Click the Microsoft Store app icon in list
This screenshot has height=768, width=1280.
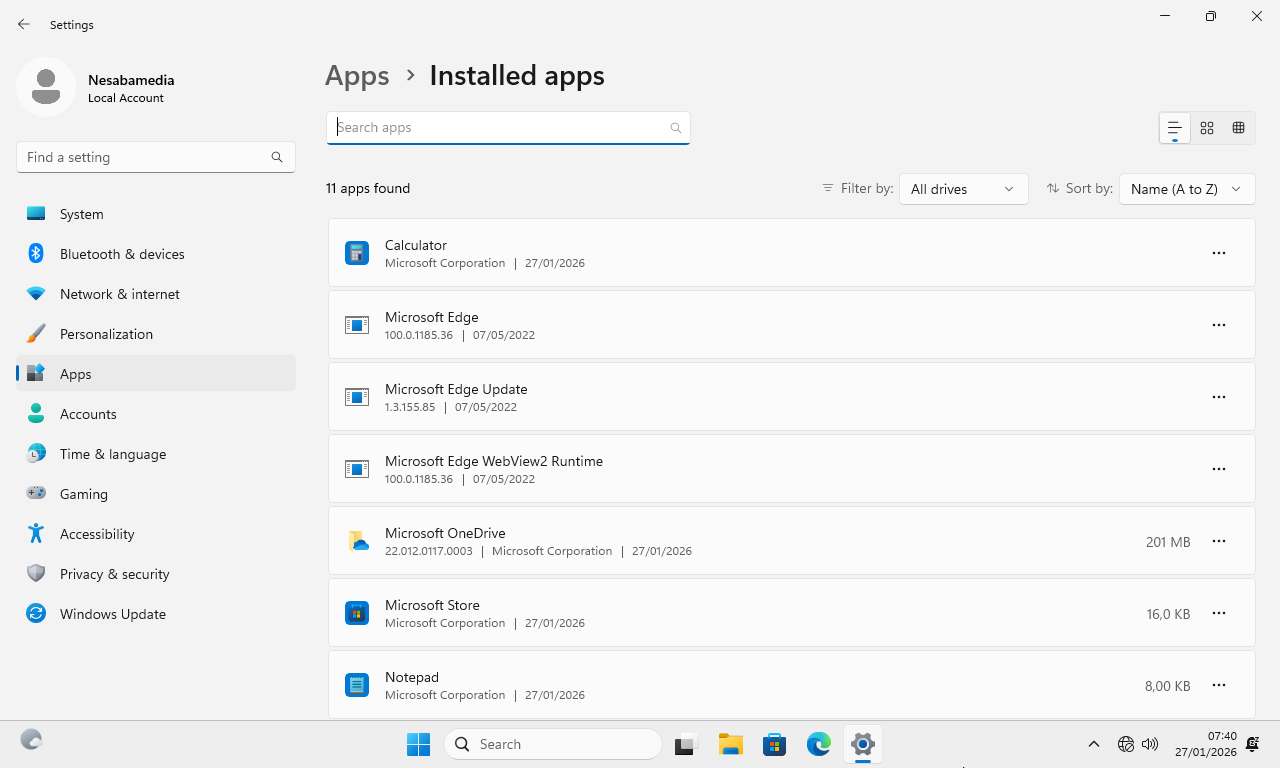(x=357, y=613)
